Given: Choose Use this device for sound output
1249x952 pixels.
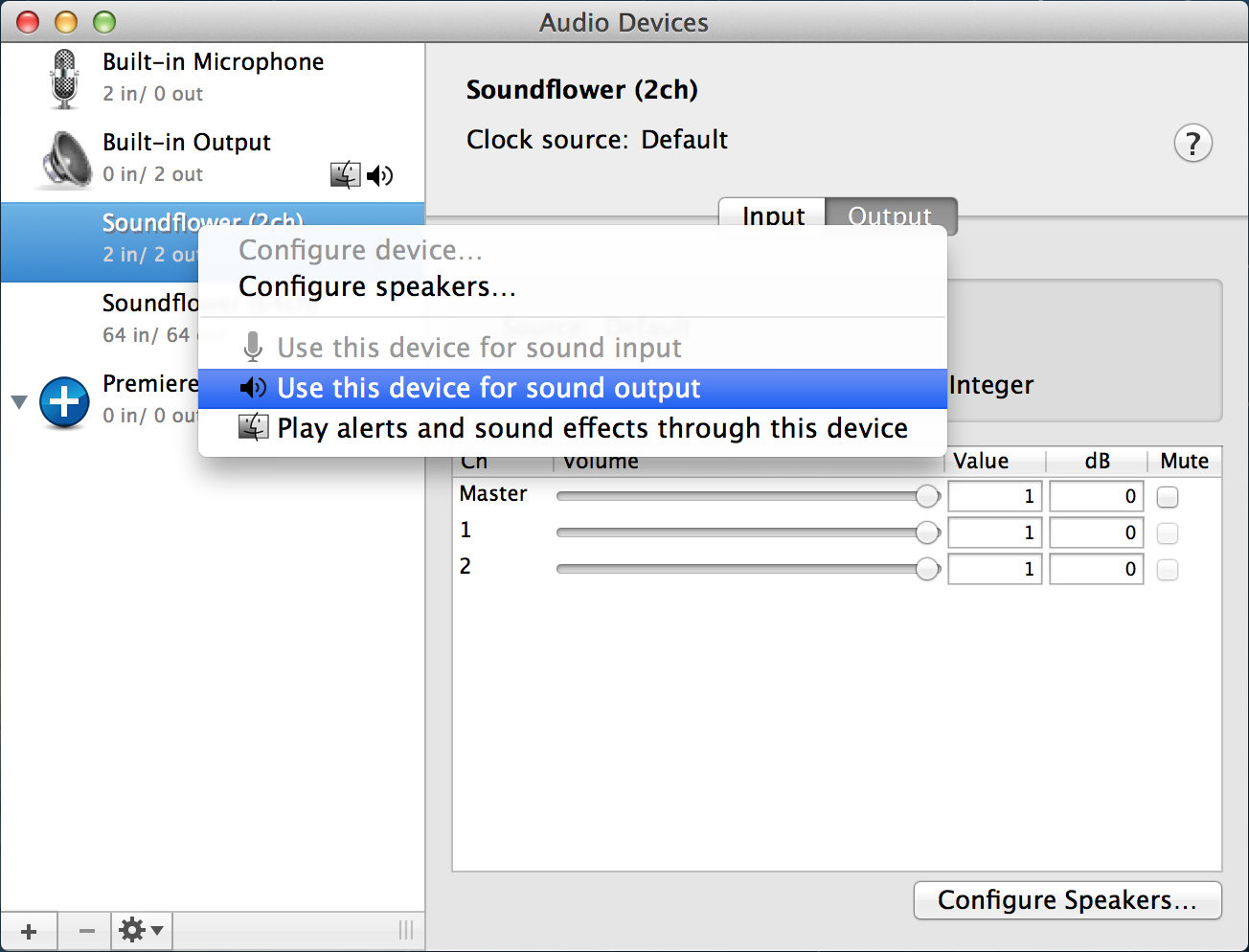Looking at the screenshot, I should pos(573,388).
